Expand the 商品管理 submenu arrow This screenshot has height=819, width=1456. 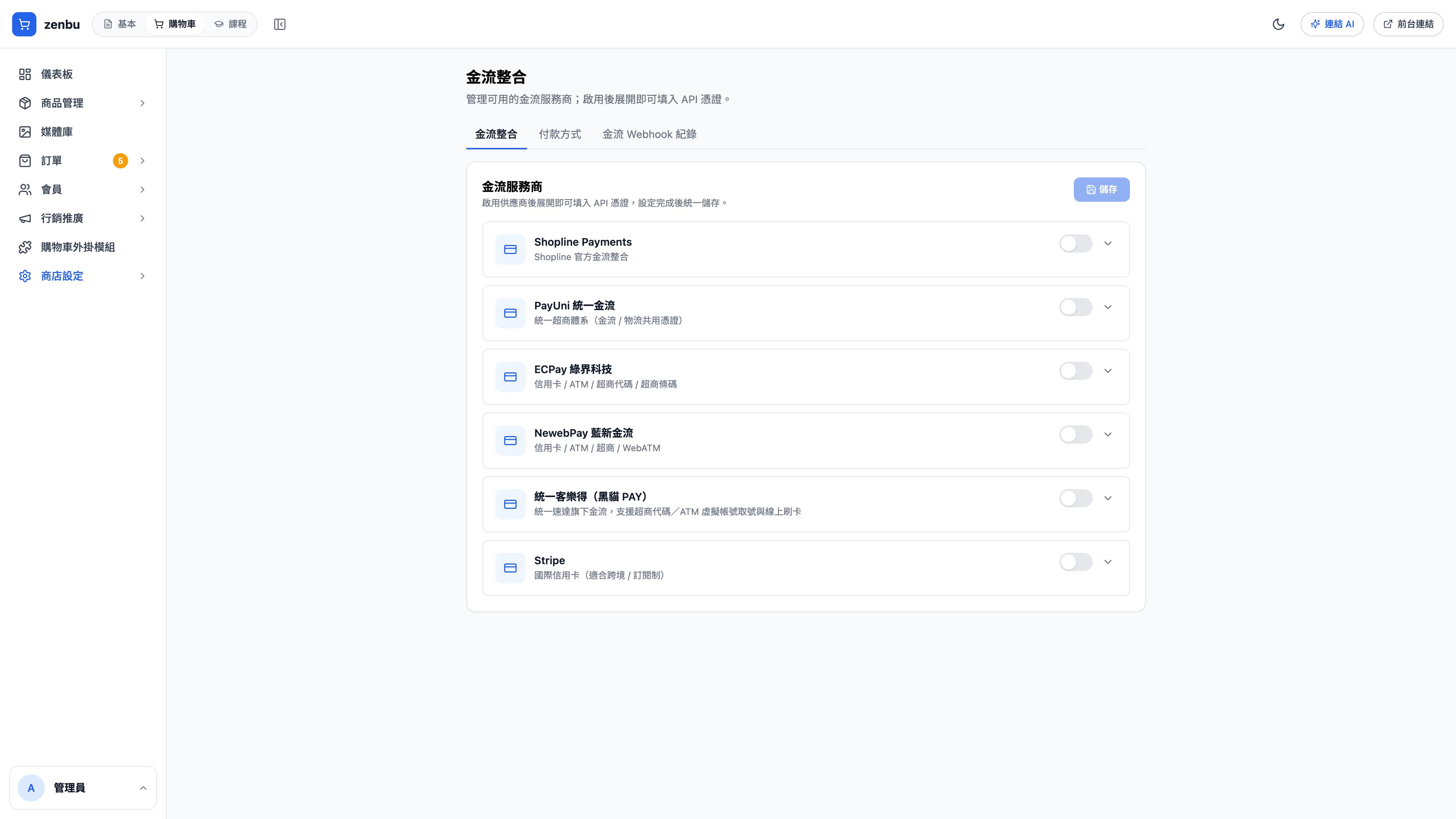click(x=143, y=103)
